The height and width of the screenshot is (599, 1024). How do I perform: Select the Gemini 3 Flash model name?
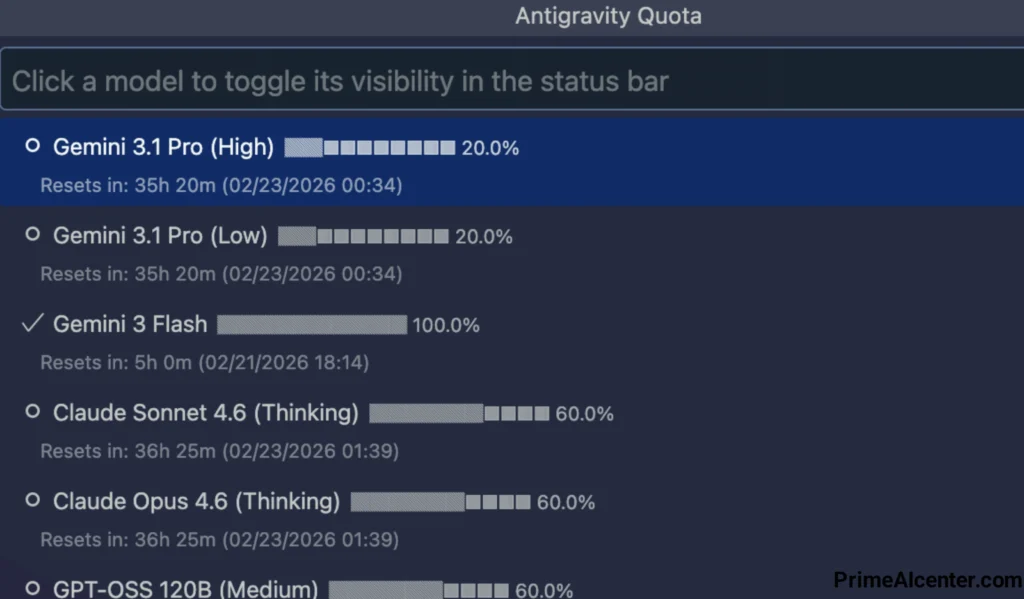click(x=130, y=324)
